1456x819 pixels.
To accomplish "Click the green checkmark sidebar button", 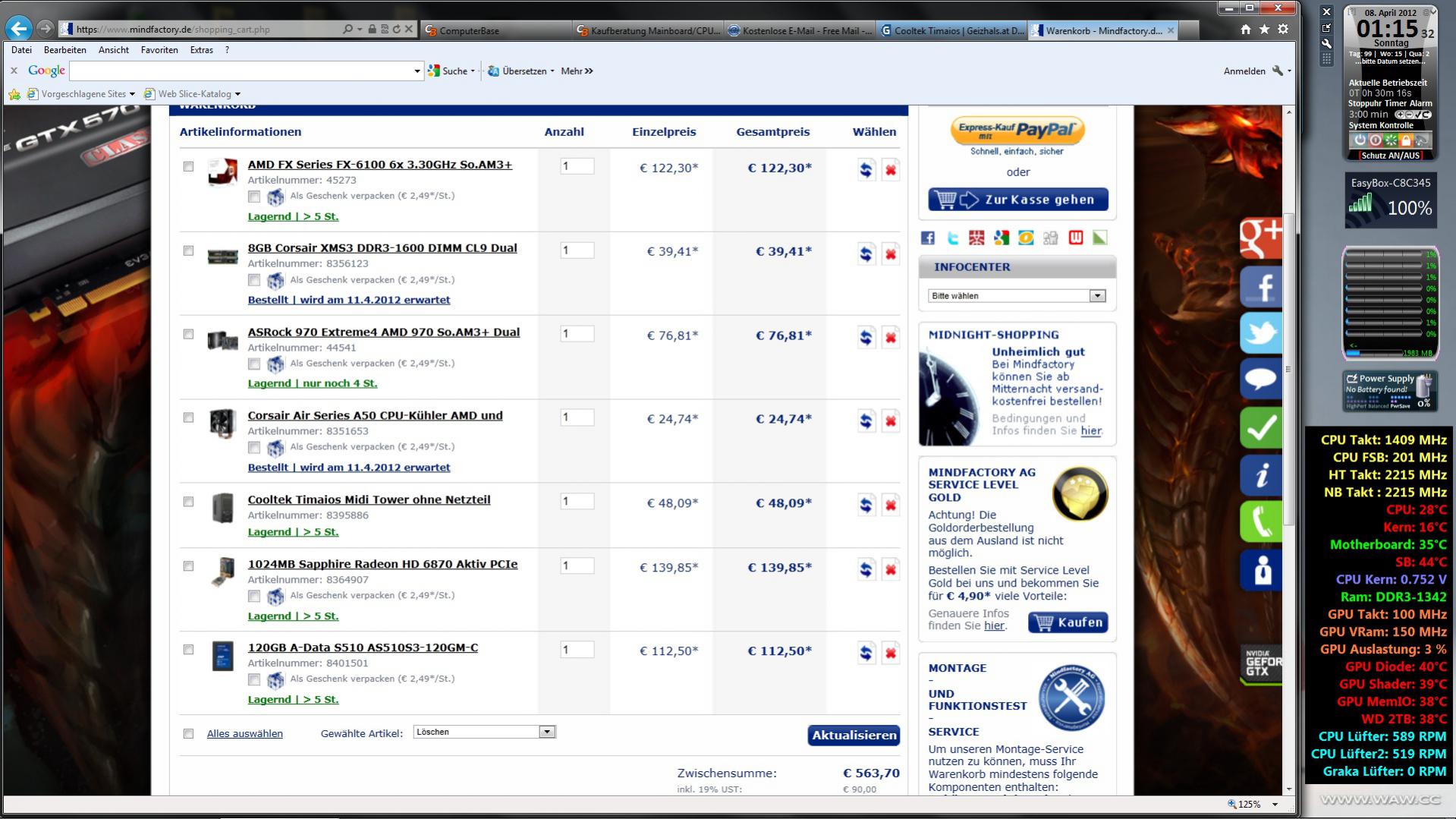I will point(1261,427).
